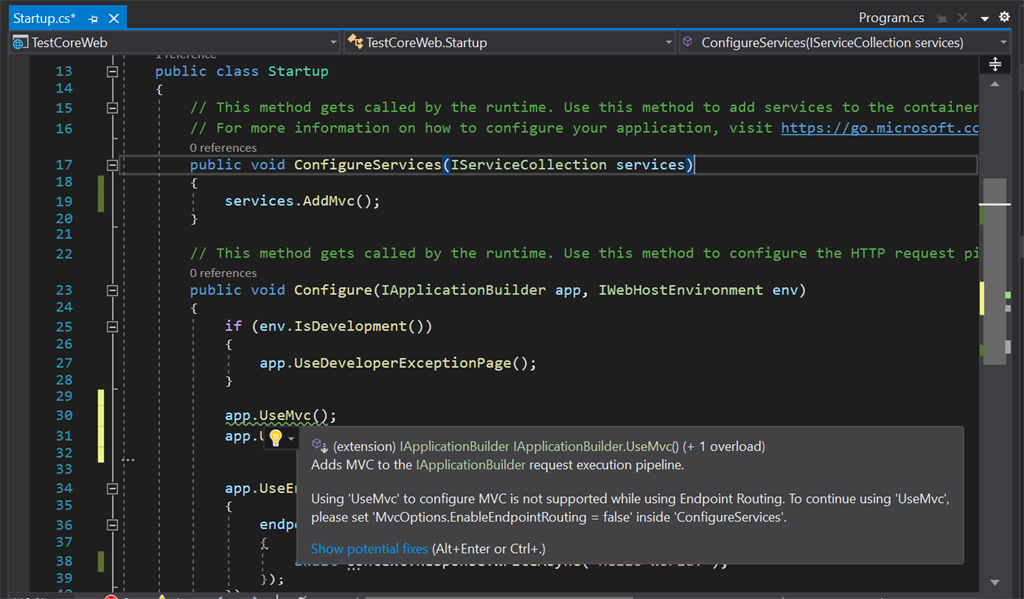The height and width of the screenshot is (599, 1024).
Task: Click the split editor window icon
Action: tap(995, 64)
